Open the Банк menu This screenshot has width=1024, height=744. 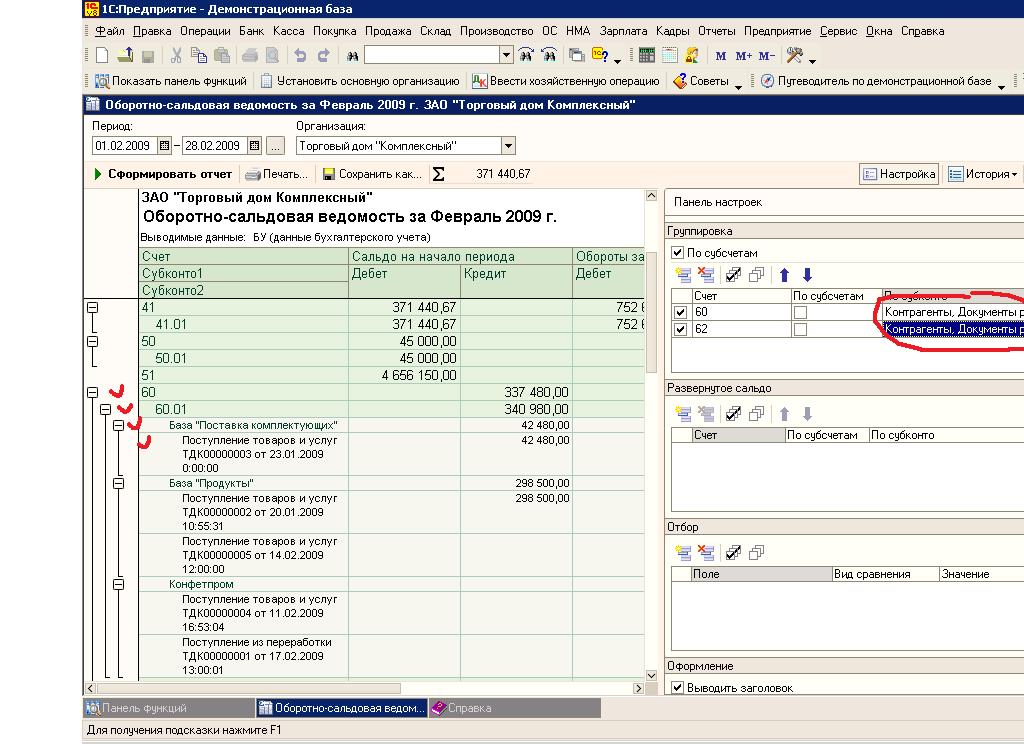click(x=251, y=31)
